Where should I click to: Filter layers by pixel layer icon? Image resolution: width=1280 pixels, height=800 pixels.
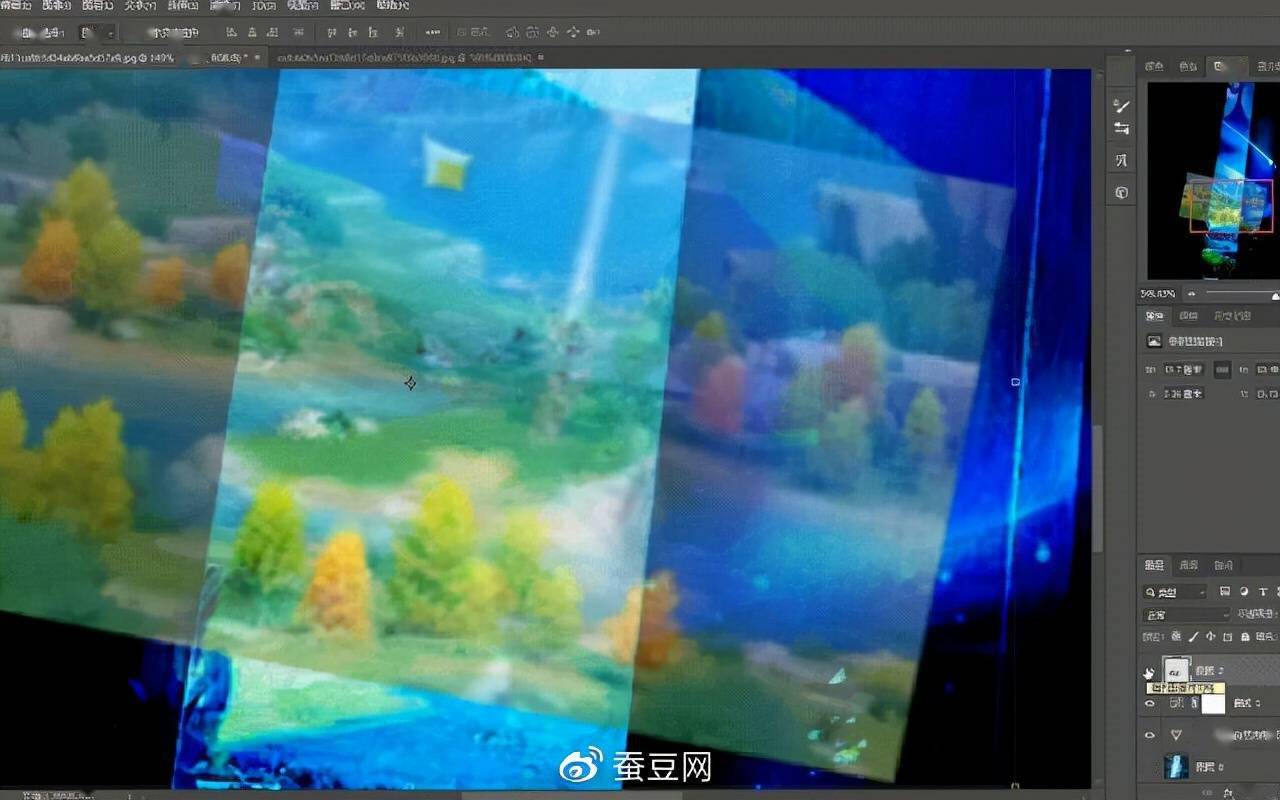[1225, 592]
